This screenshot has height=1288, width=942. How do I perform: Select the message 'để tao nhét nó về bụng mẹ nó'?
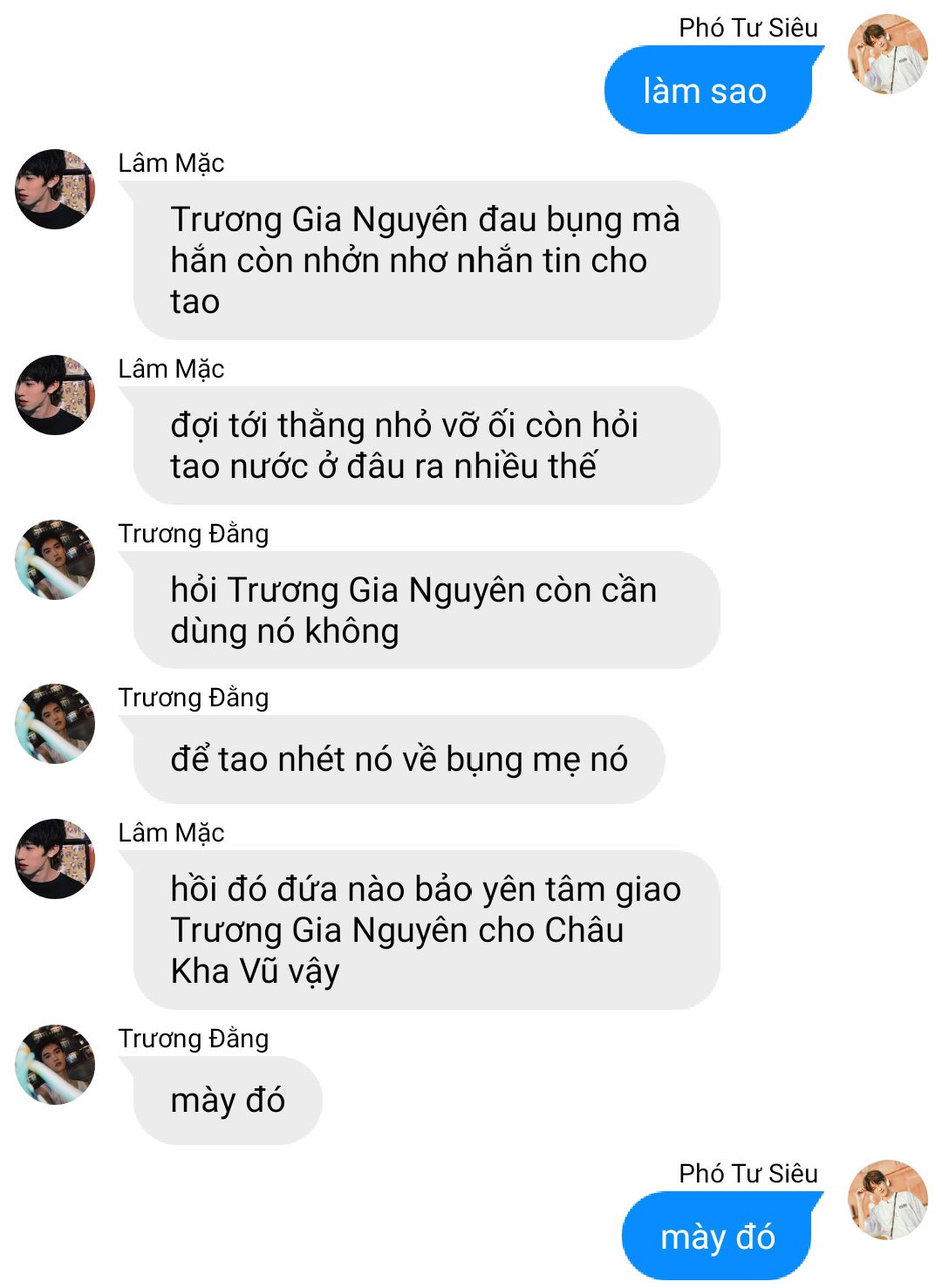(x=399, y=760)
